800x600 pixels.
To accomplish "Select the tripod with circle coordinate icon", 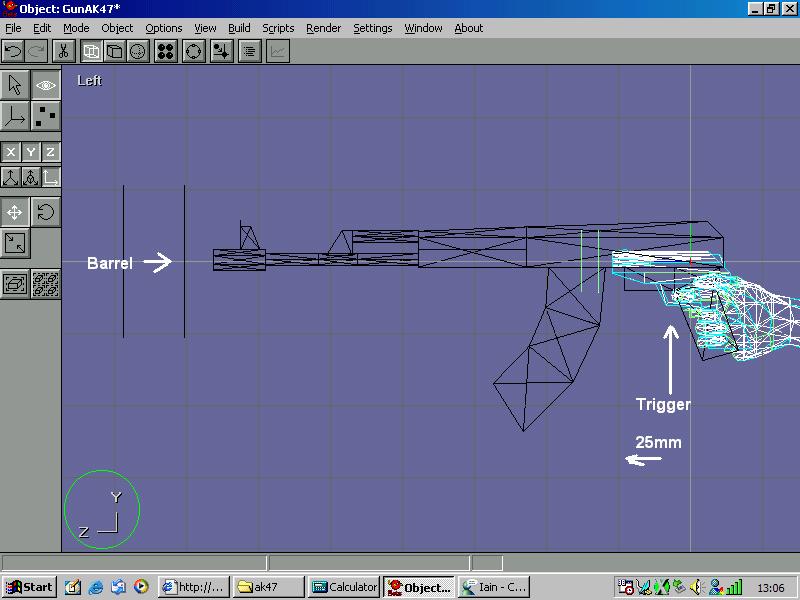I will [31, 178].
